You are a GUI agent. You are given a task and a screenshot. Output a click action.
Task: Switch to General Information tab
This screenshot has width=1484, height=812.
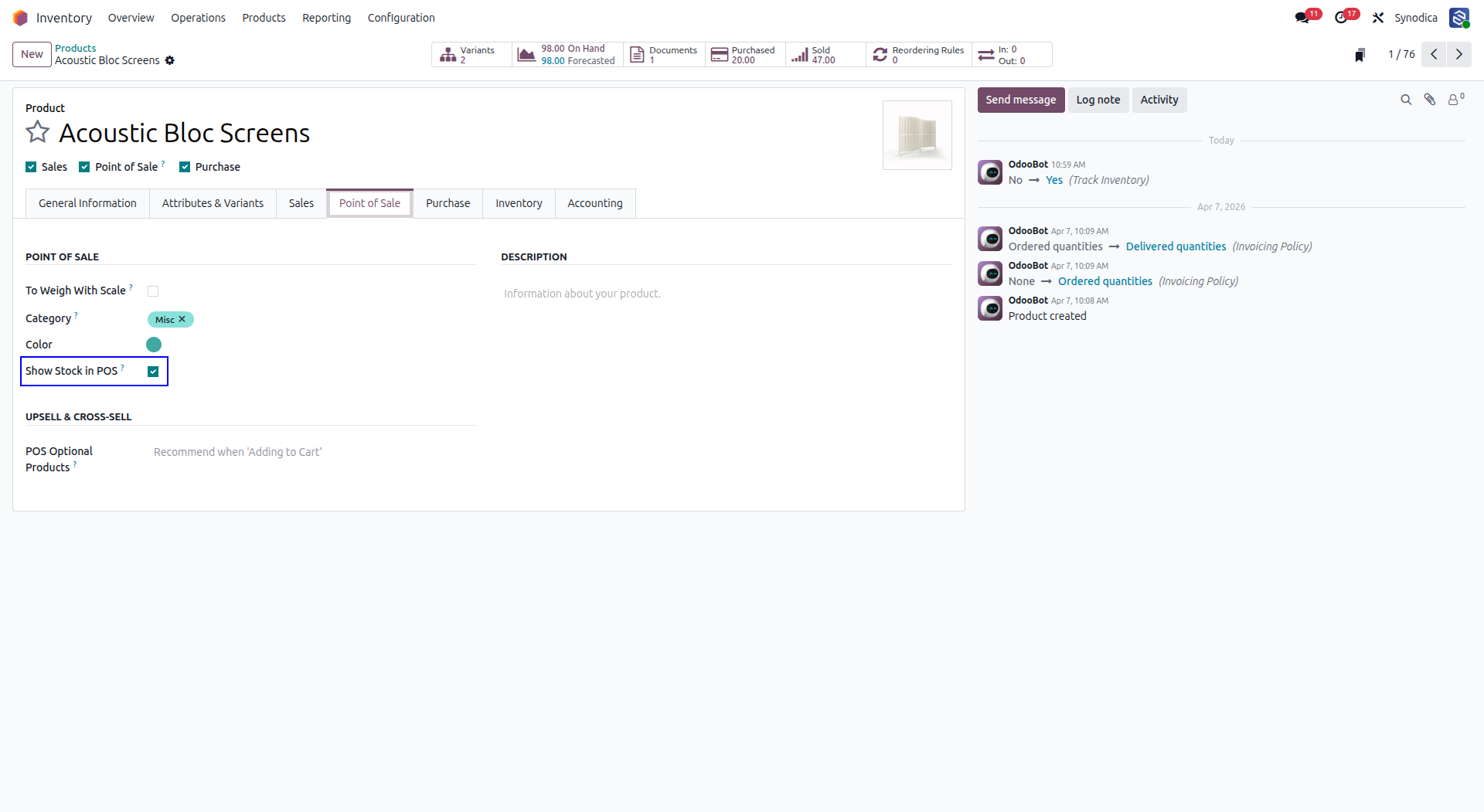(87, 203)
